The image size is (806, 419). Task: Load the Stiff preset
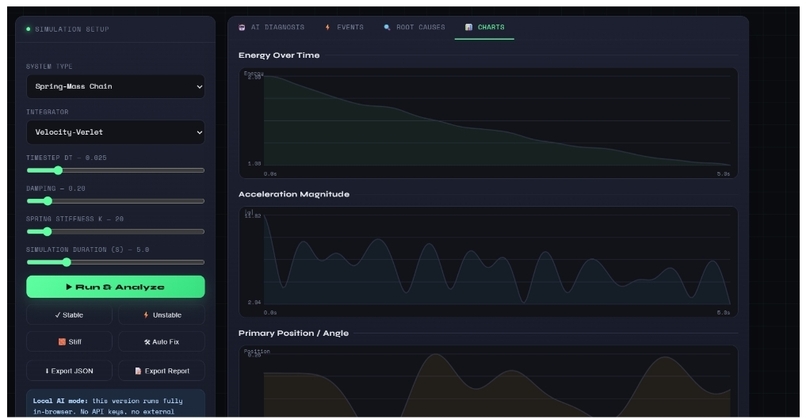(69, 341)
